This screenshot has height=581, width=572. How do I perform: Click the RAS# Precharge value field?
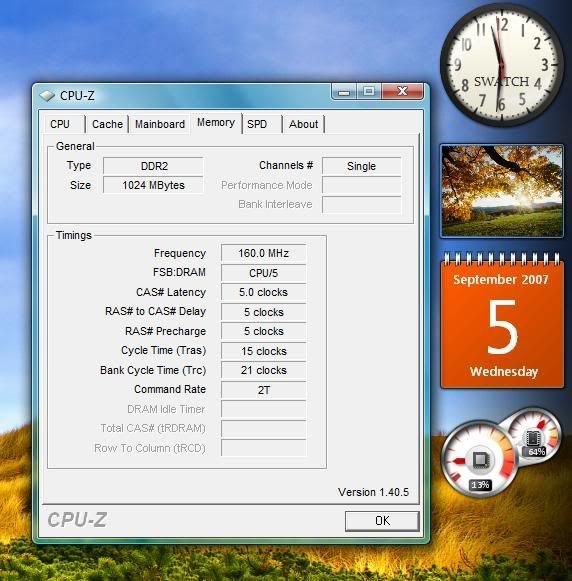(264, 331)
